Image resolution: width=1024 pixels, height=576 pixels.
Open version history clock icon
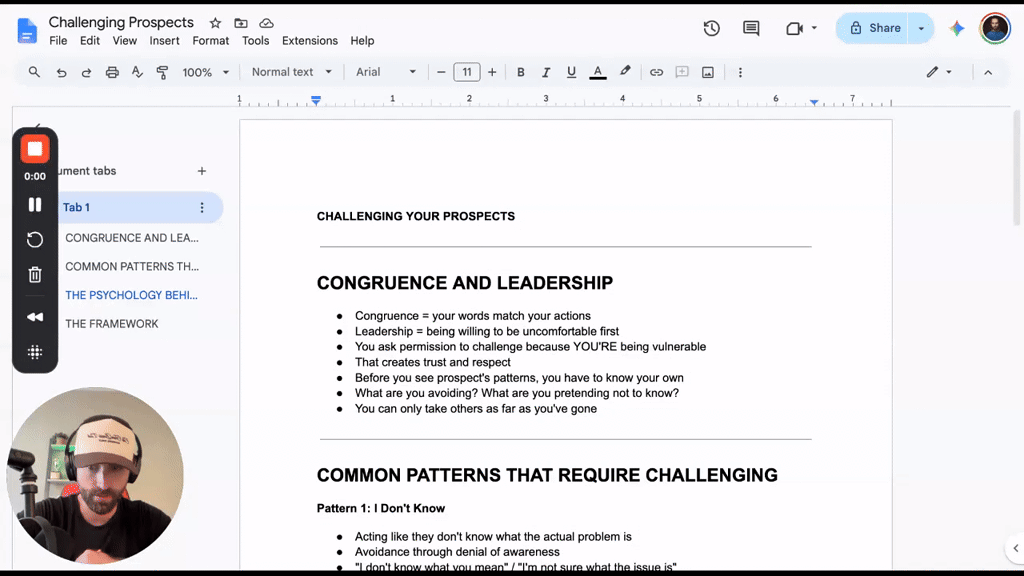click(712, 28)
